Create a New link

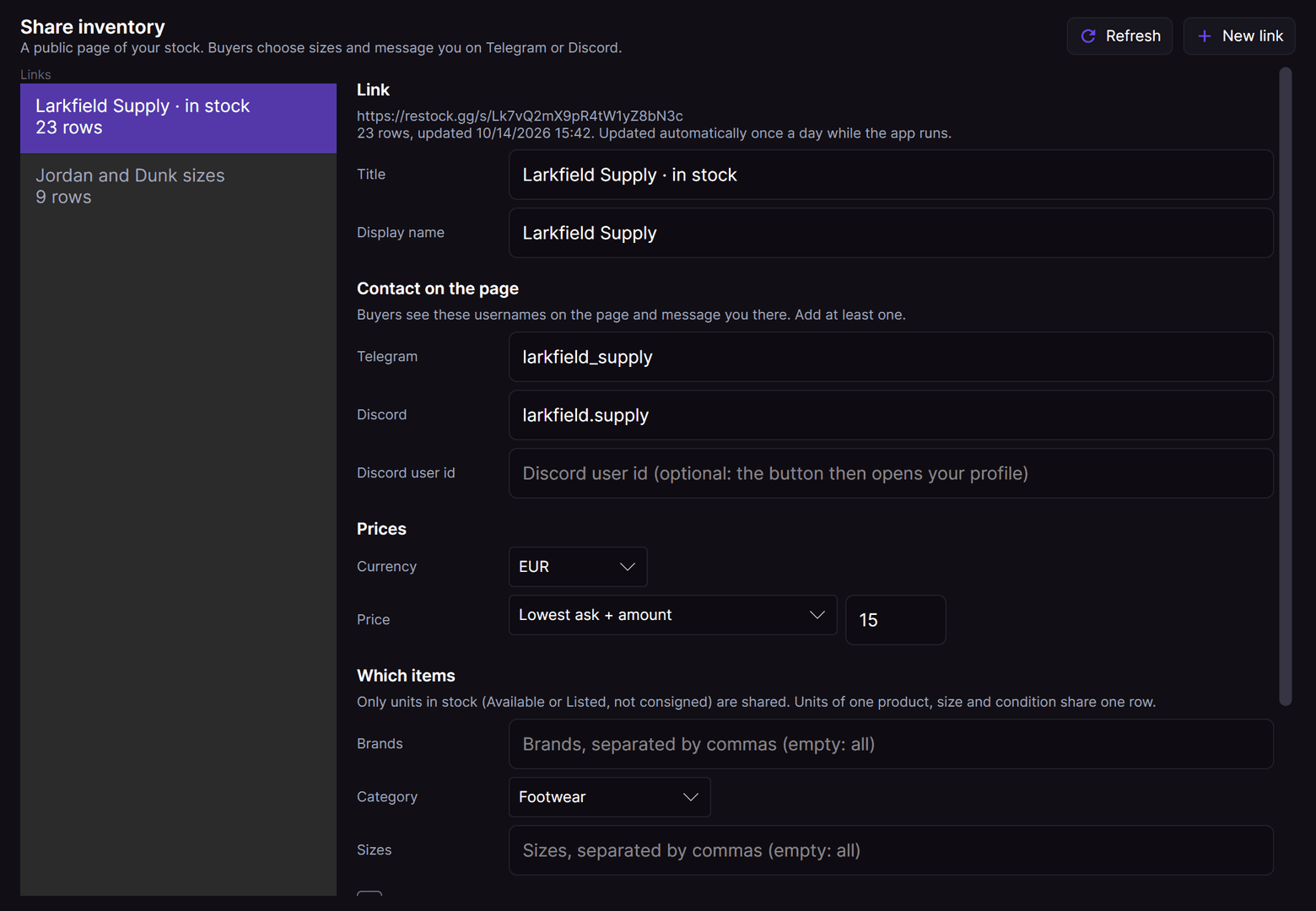[x=1238, y=36]
